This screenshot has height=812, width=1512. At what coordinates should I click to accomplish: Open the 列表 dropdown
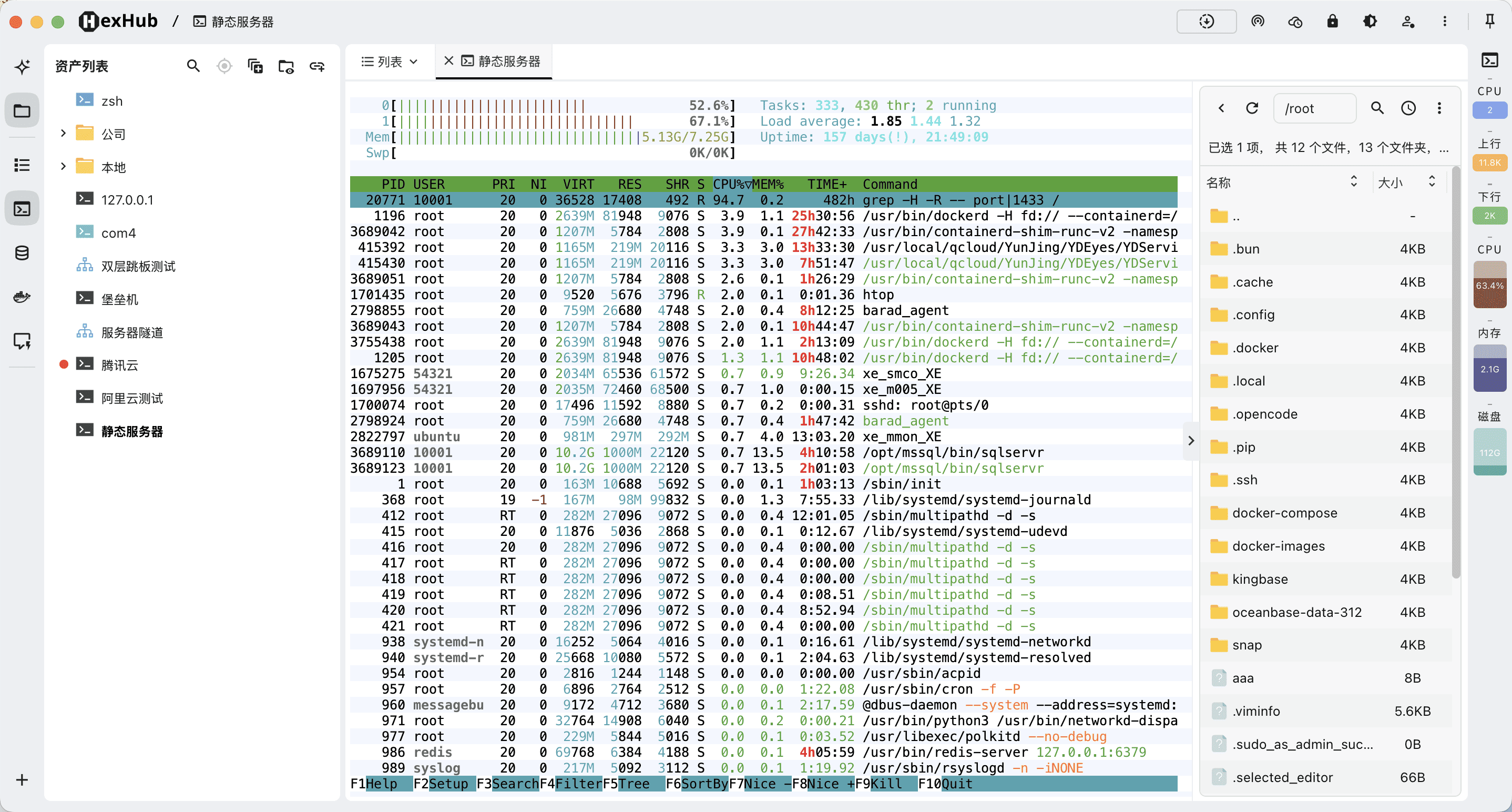coord(390,61)
